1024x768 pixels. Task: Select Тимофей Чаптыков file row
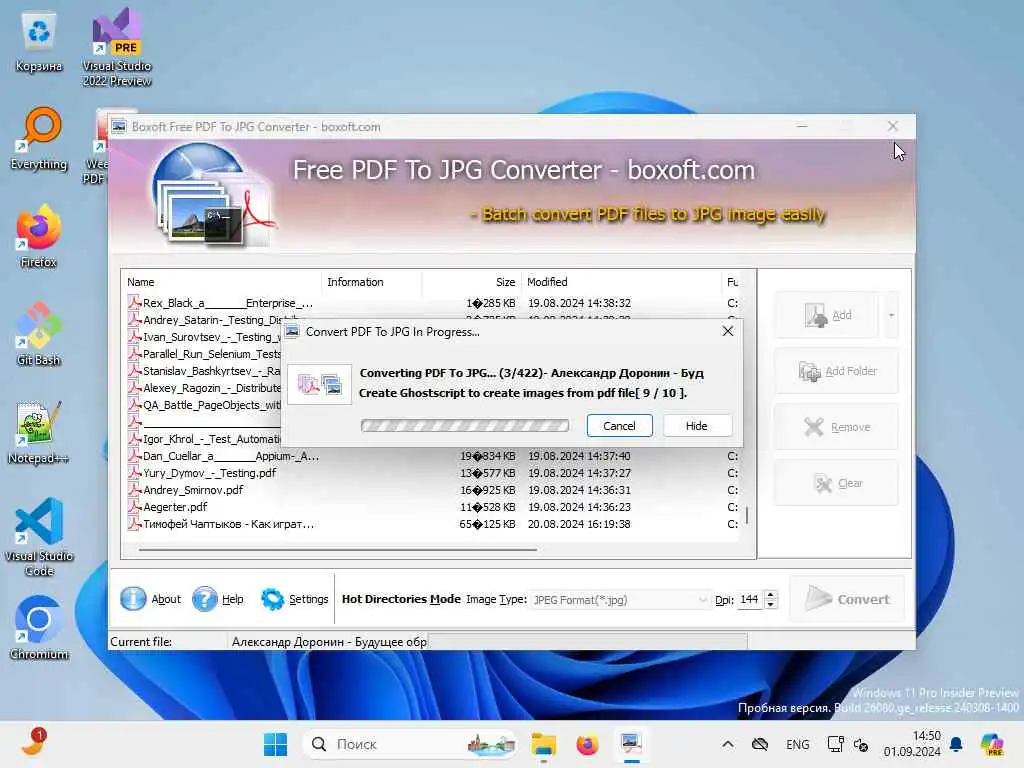[432, 524]
